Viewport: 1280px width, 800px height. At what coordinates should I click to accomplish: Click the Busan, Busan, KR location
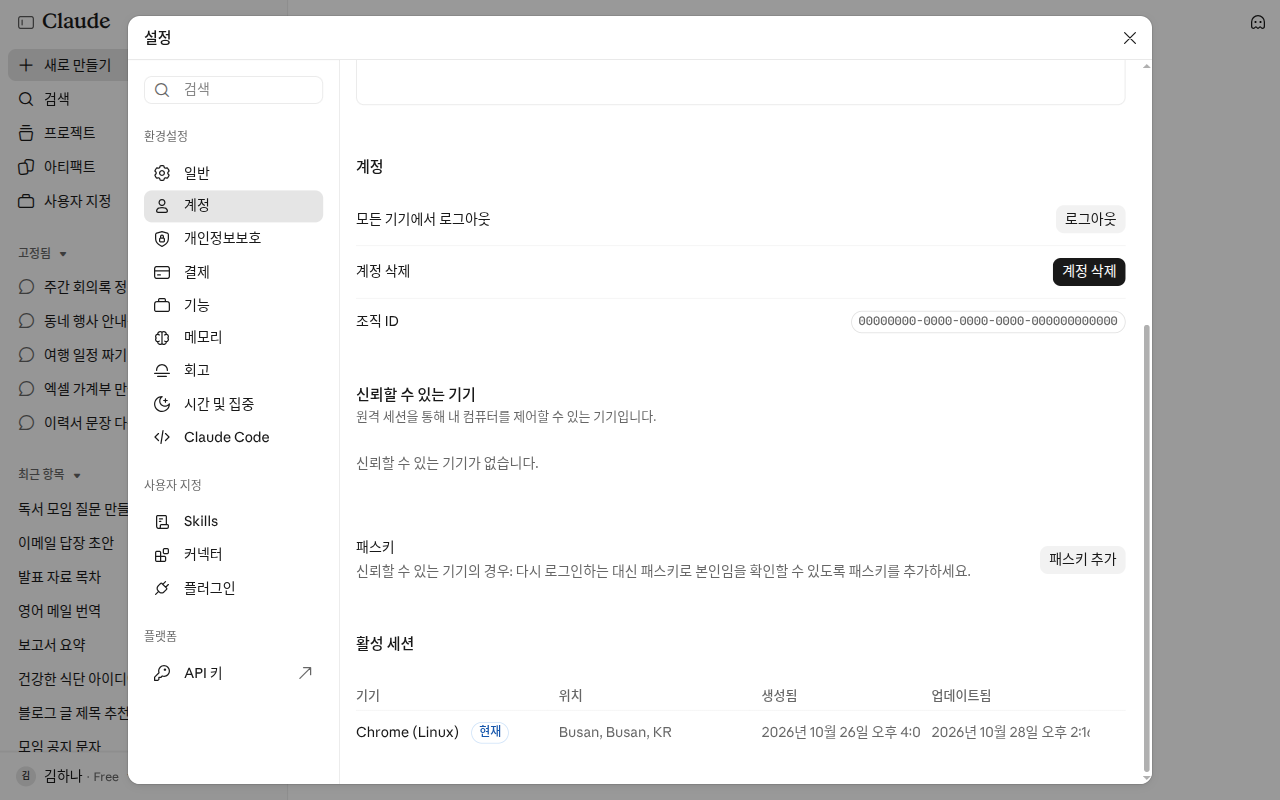point(615,733)
